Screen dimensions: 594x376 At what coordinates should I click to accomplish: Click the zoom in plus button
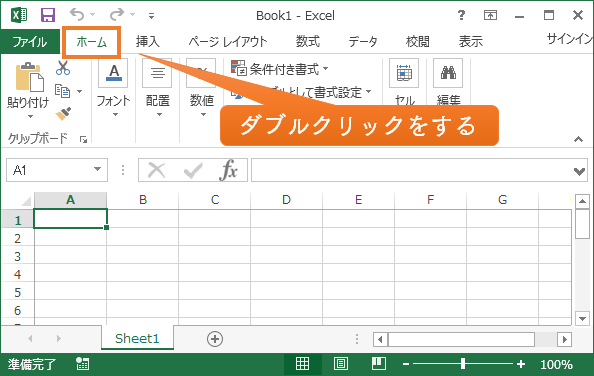(x=521, y=364)
